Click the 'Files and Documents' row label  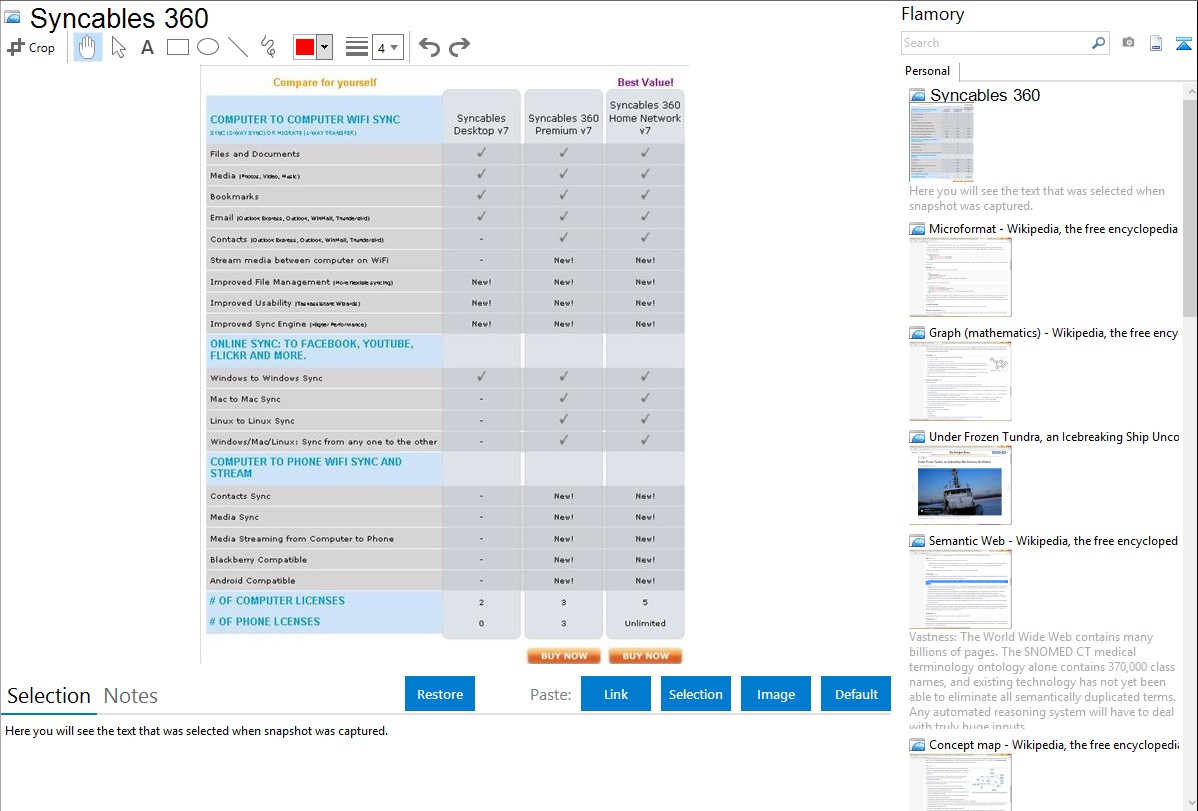(255, 154)
